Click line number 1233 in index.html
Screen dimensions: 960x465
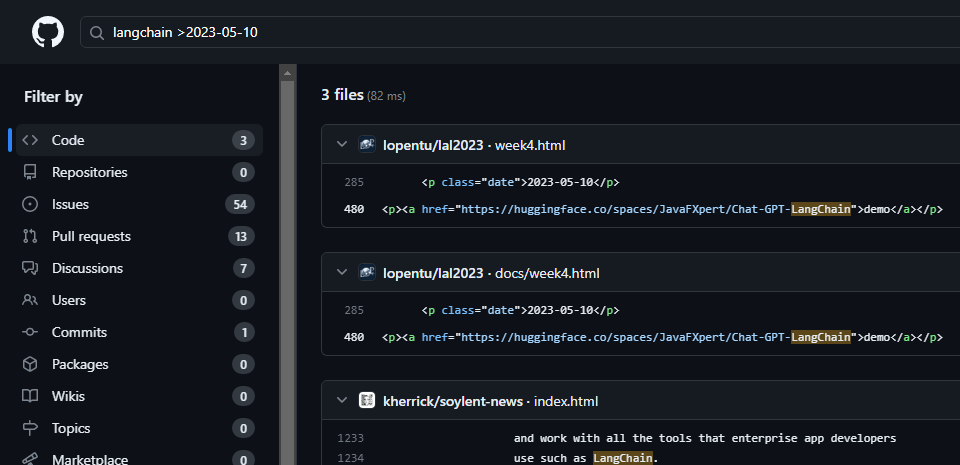coord(350,438)
